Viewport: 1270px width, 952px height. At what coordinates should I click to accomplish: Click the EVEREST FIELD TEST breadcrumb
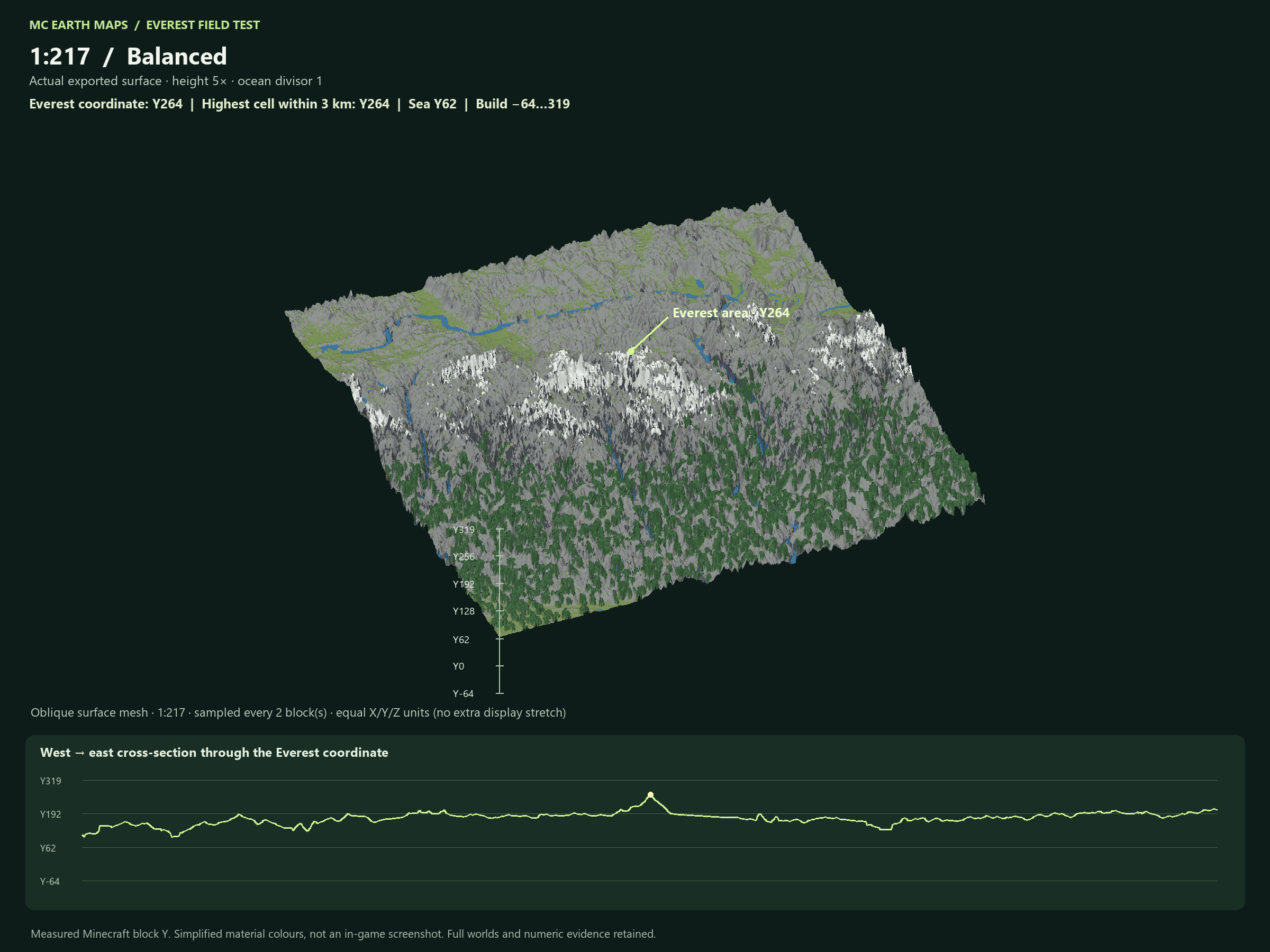pos(203,25)
